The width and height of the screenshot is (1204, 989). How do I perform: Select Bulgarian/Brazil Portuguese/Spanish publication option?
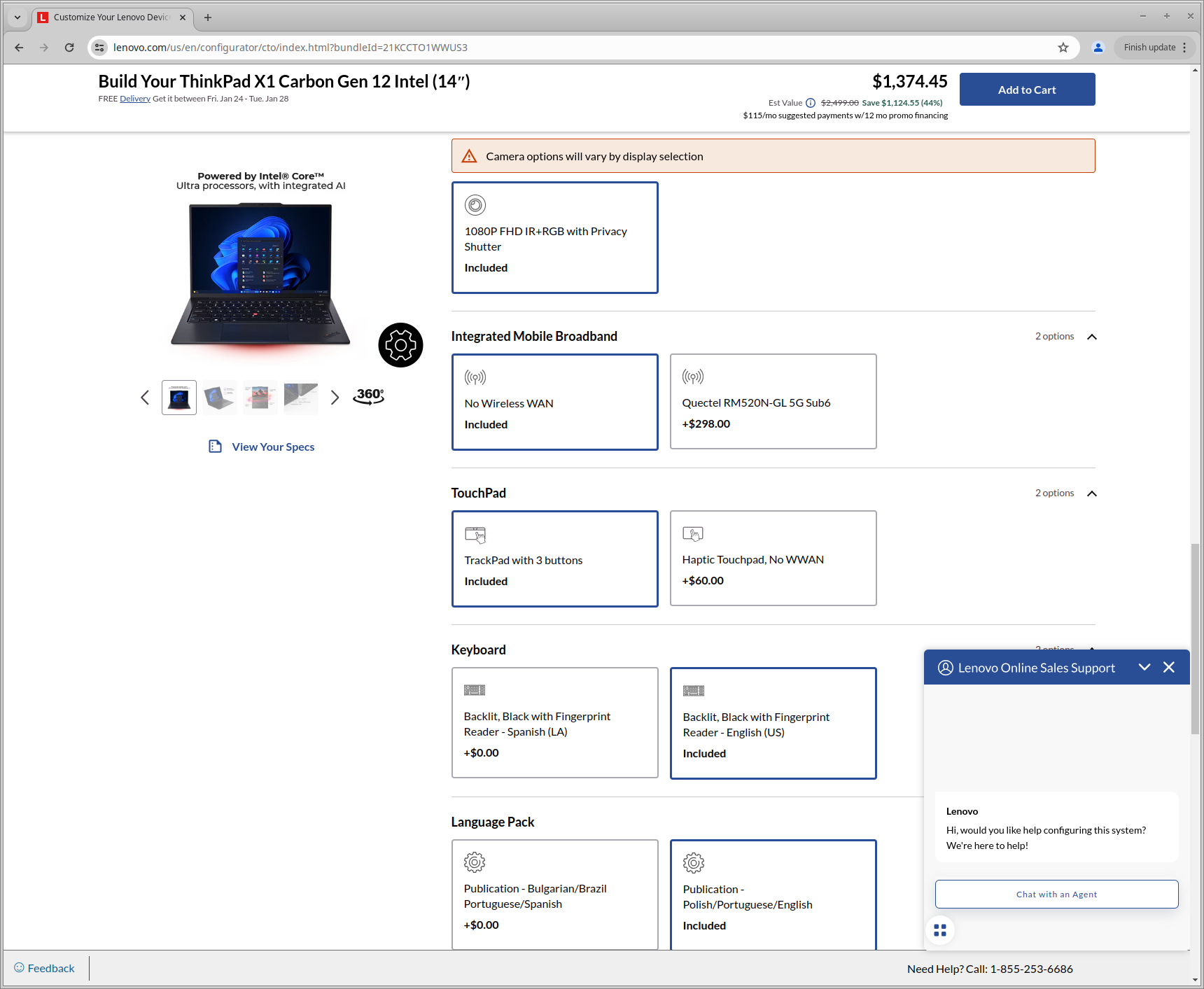[555, 895]
